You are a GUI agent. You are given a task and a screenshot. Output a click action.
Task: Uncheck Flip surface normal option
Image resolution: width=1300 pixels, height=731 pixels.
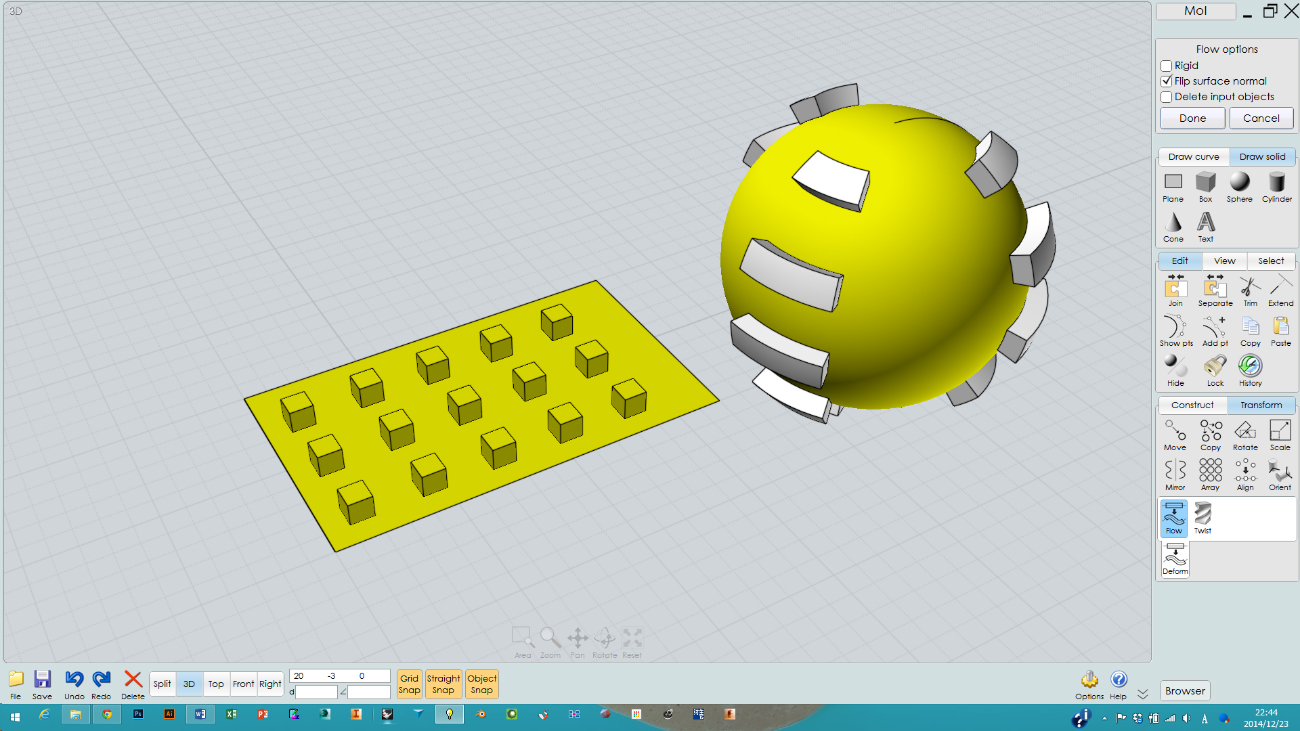pos(1166,81)
